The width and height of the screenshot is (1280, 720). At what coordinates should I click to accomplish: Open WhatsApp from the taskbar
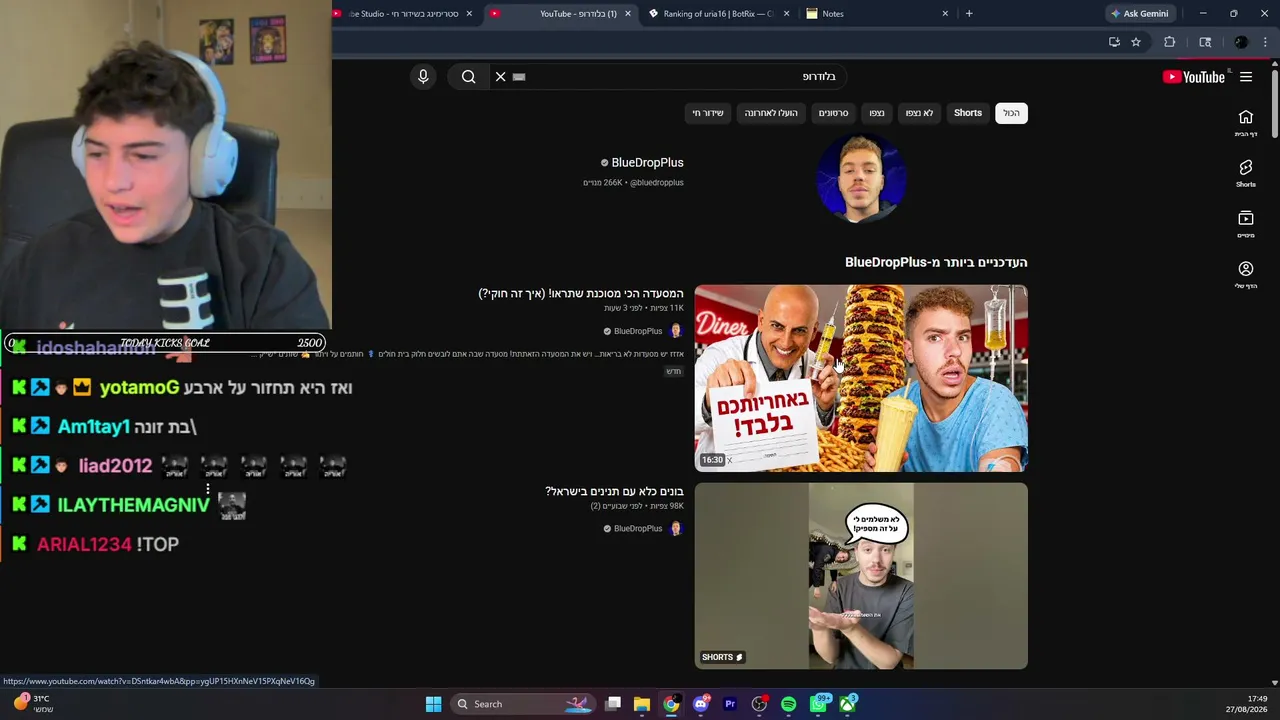coord(818,704)
